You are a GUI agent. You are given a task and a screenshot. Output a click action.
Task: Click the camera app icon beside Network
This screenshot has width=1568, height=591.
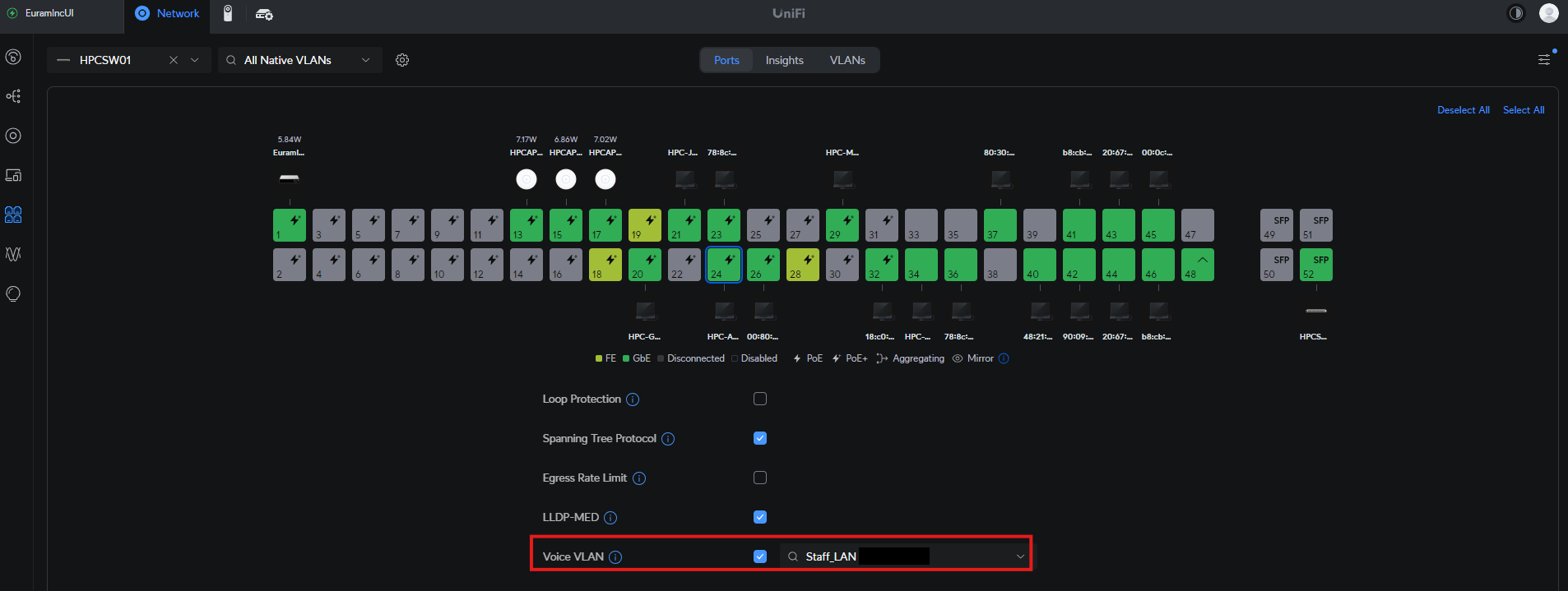228,13
